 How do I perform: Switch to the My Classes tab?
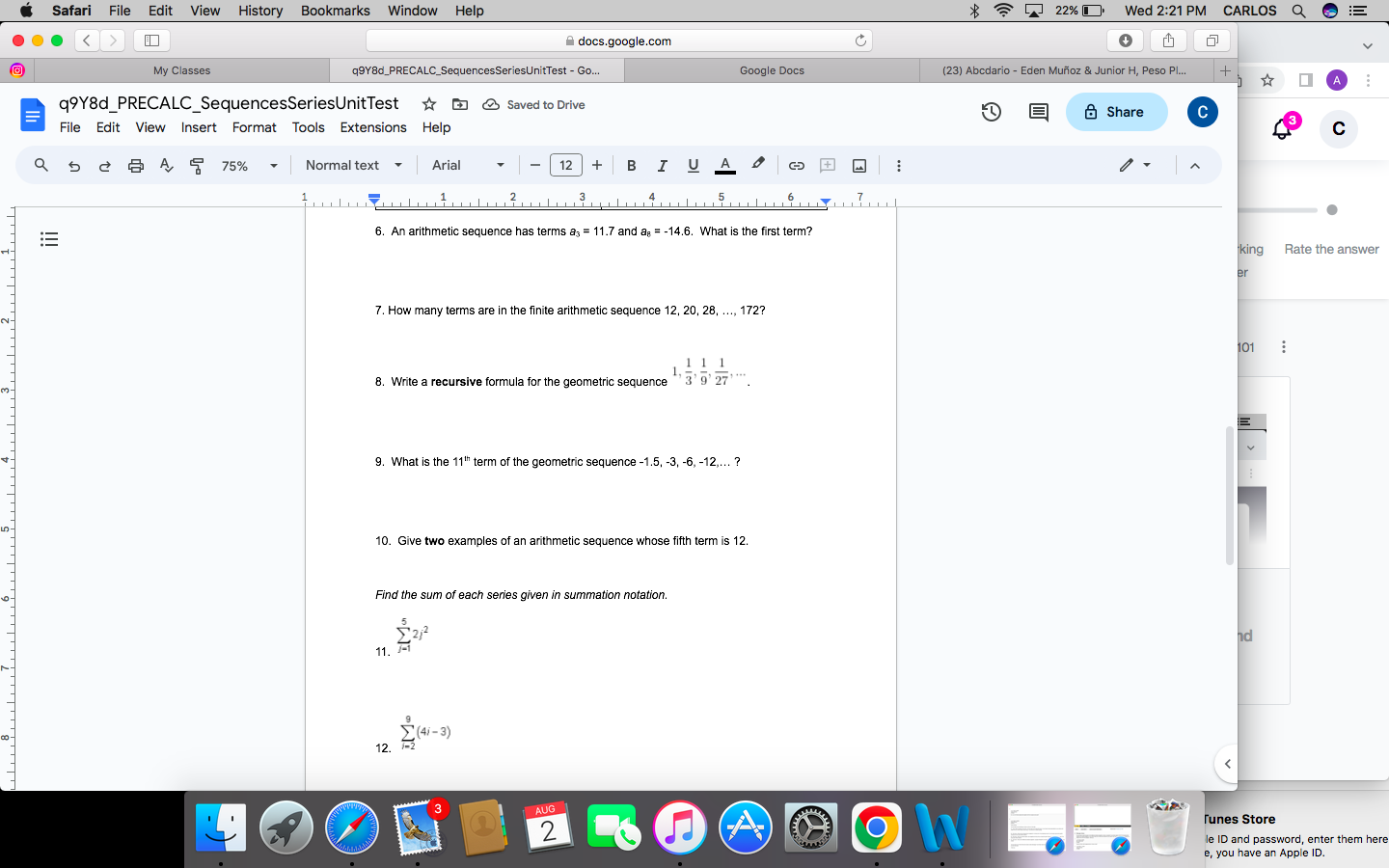coord(181,69)
